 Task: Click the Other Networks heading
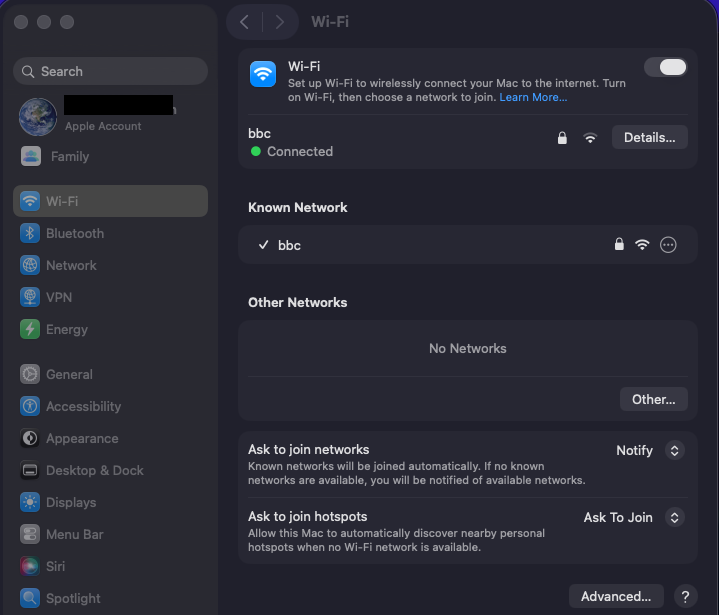coord(298,303)
